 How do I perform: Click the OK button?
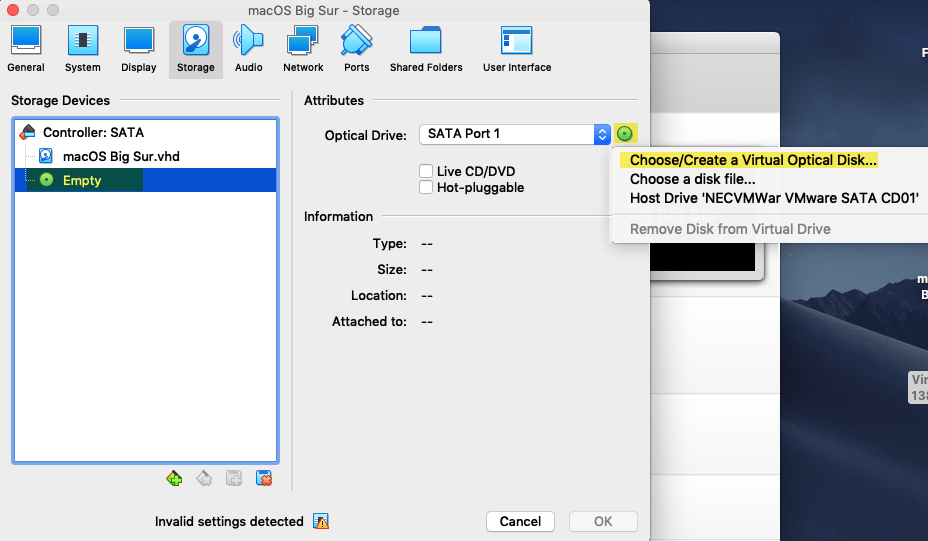[603, 521]
